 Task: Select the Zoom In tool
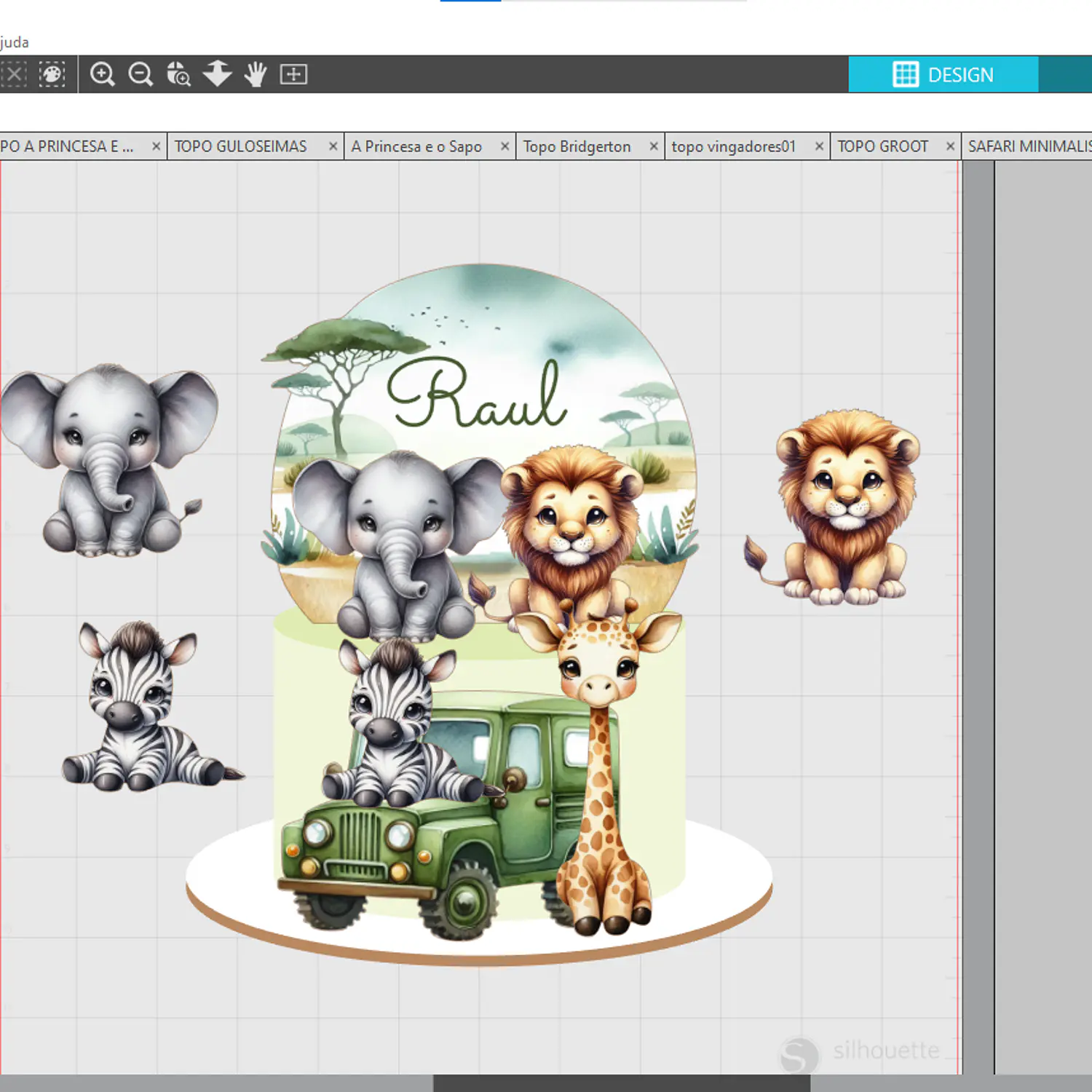103,74
